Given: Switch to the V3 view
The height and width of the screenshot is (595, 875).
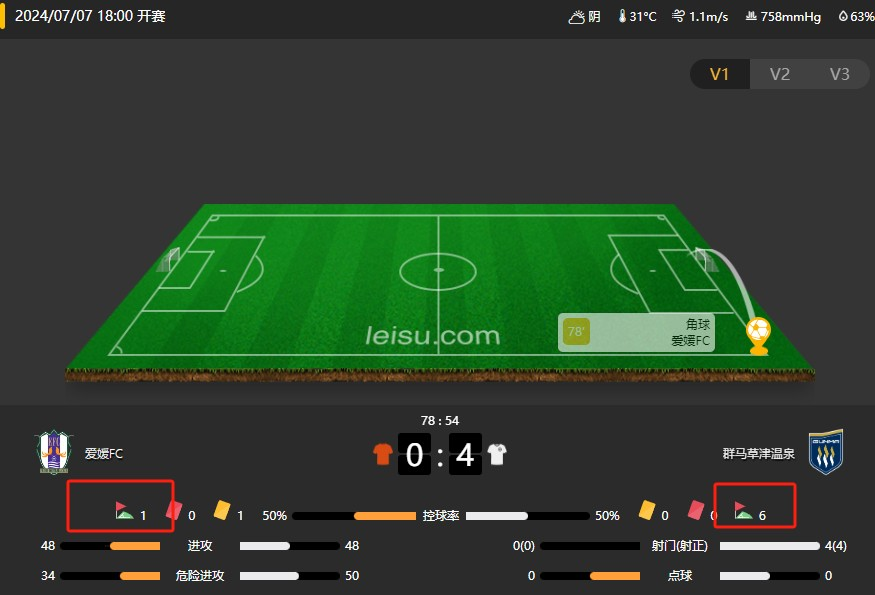Looking at the screenshot, I should click(839, 74).
